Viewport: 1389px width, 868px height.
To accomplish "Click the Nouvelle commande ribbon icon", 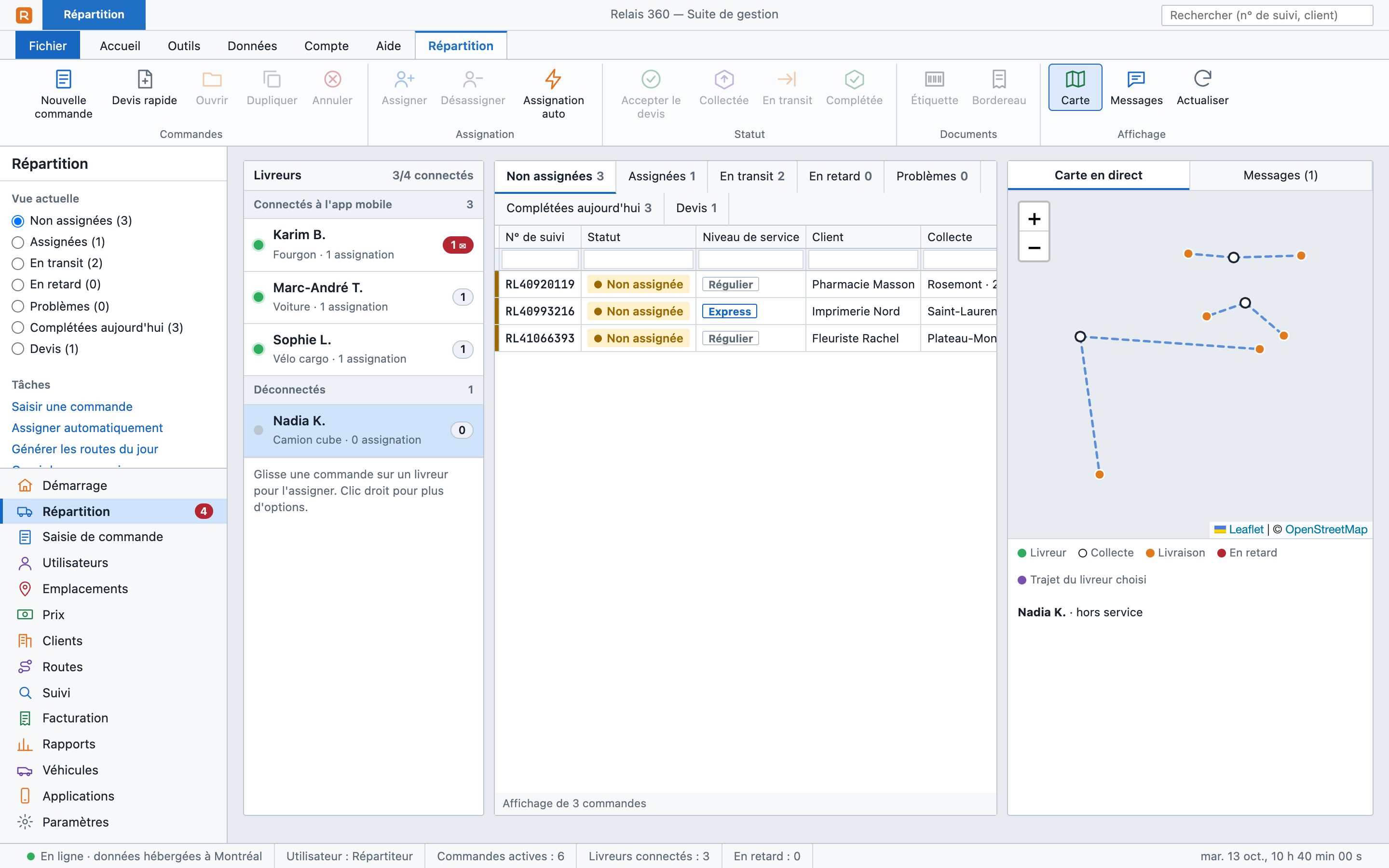I will [63, 79].
